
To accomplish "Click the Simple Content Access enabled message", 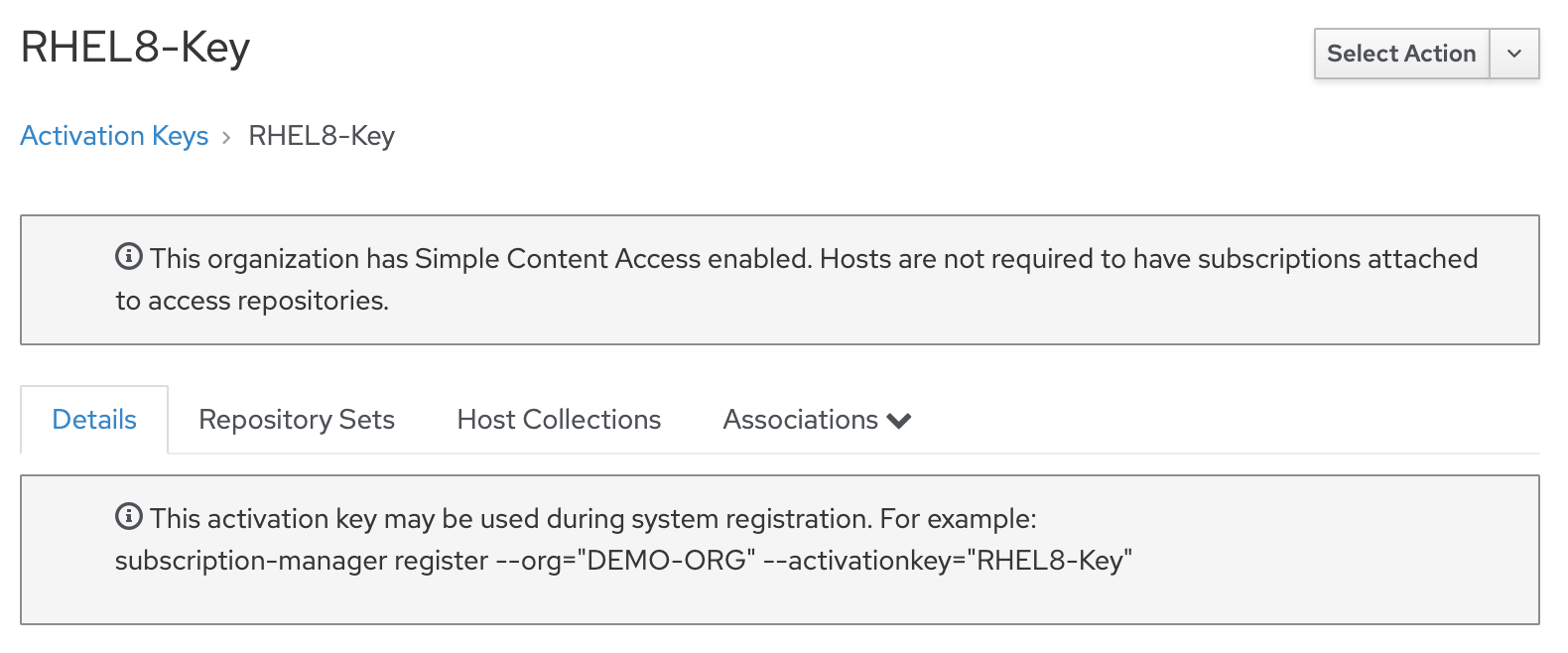I will tap(480, 259).
